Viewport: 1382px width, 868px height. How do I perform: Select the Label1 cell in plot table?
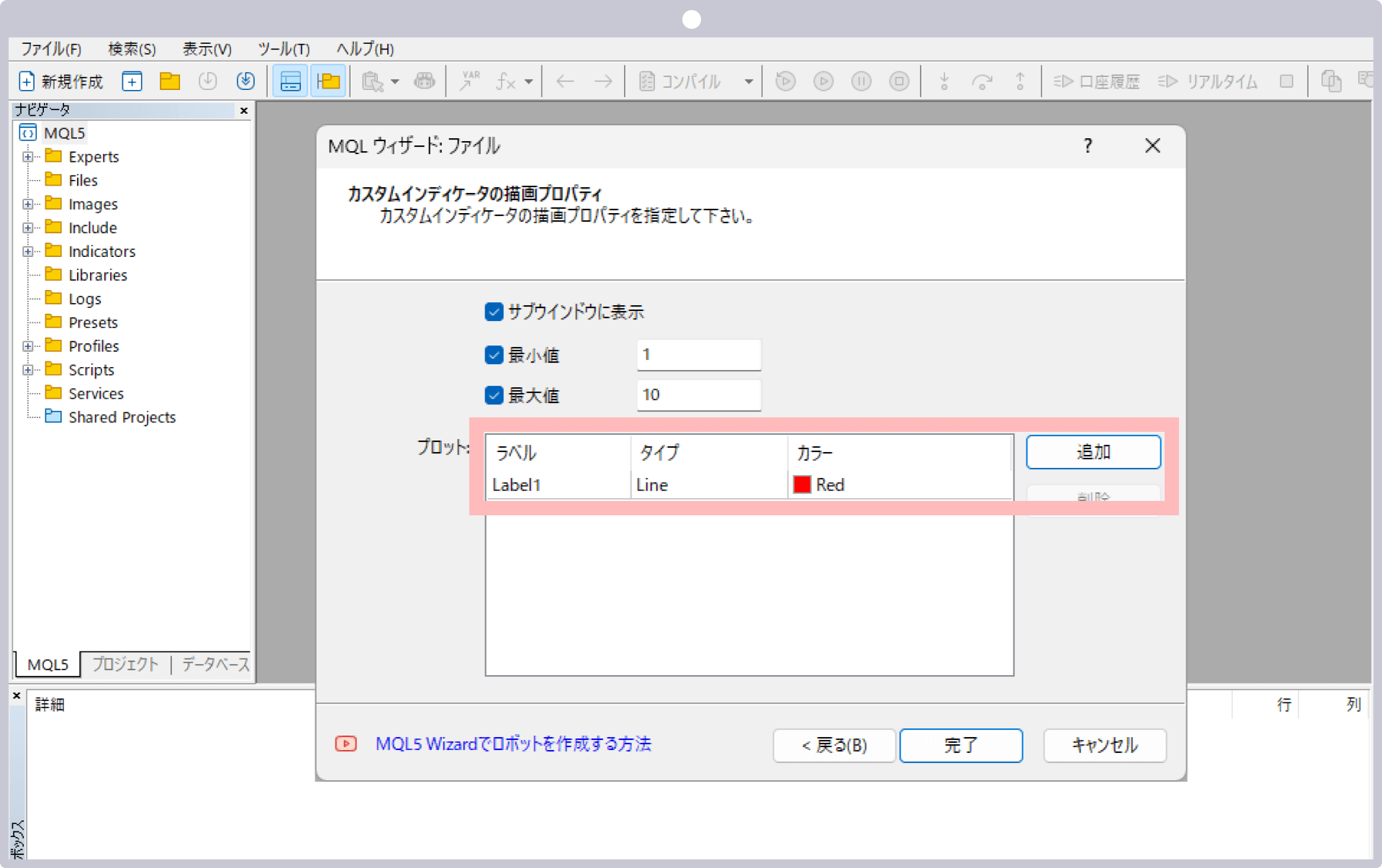coord(559,484)
